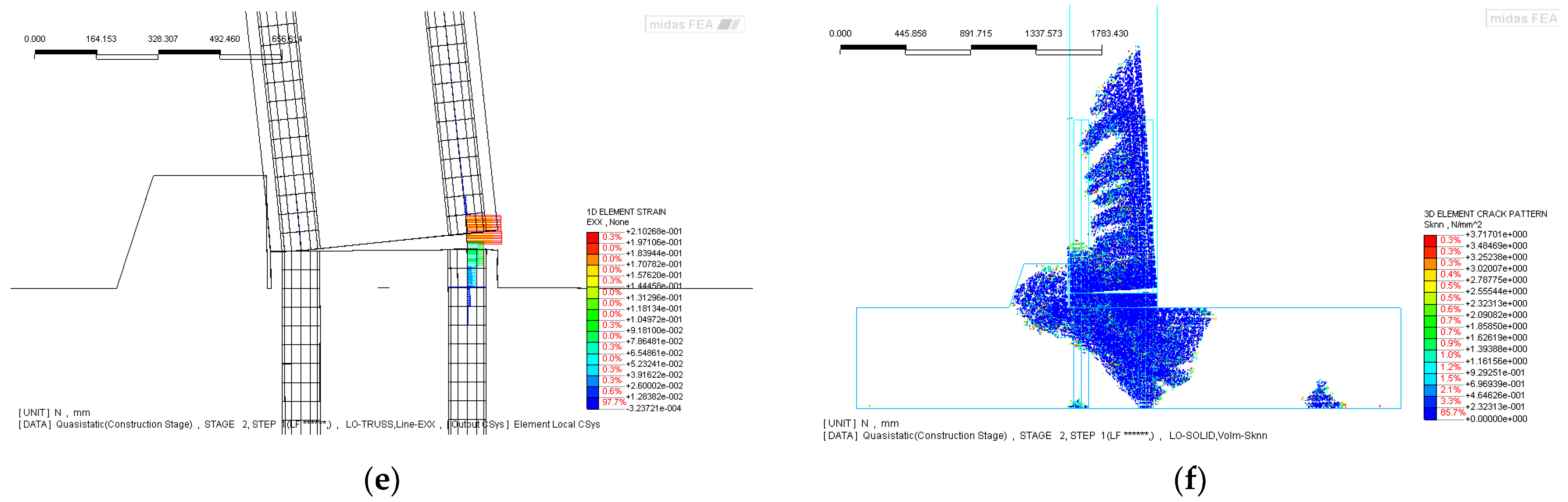1568x502 pixels.
Task: Click the midas FEA logo in panel (f)
Action: tap(1523, 19)
